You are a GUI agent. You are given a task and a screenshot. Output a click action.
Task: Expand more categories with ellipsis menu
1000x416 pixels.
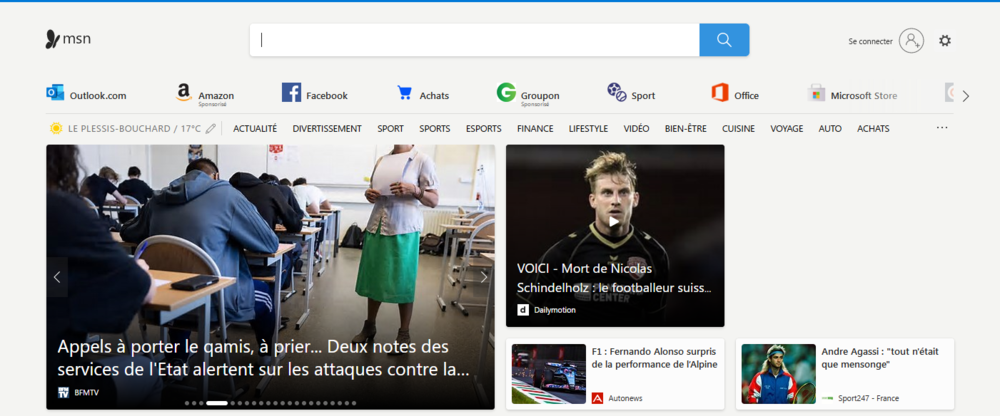click(x=941, y=128)
